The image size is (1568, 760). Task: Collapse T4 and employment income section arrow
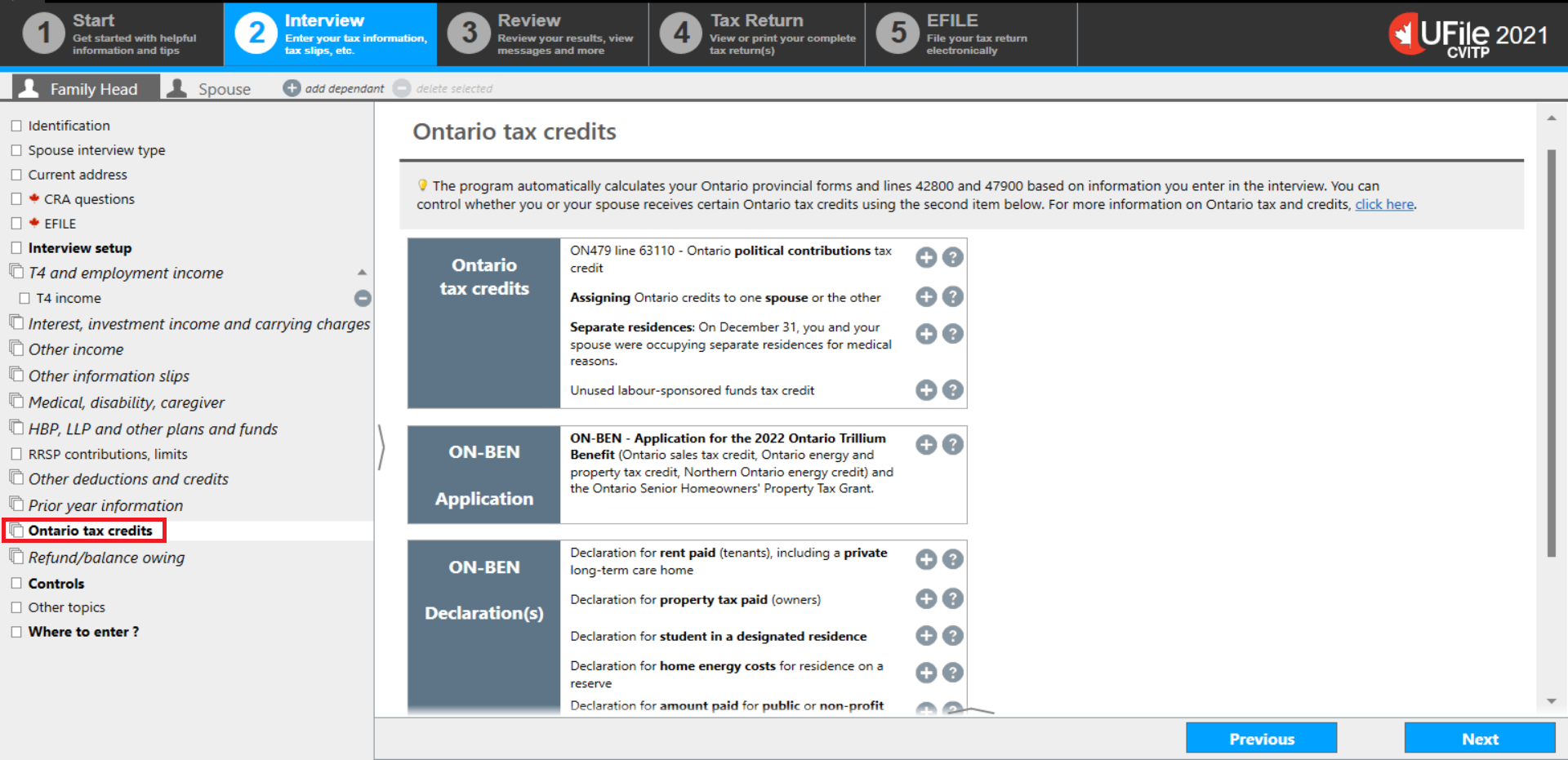click(x=362, y=273)
